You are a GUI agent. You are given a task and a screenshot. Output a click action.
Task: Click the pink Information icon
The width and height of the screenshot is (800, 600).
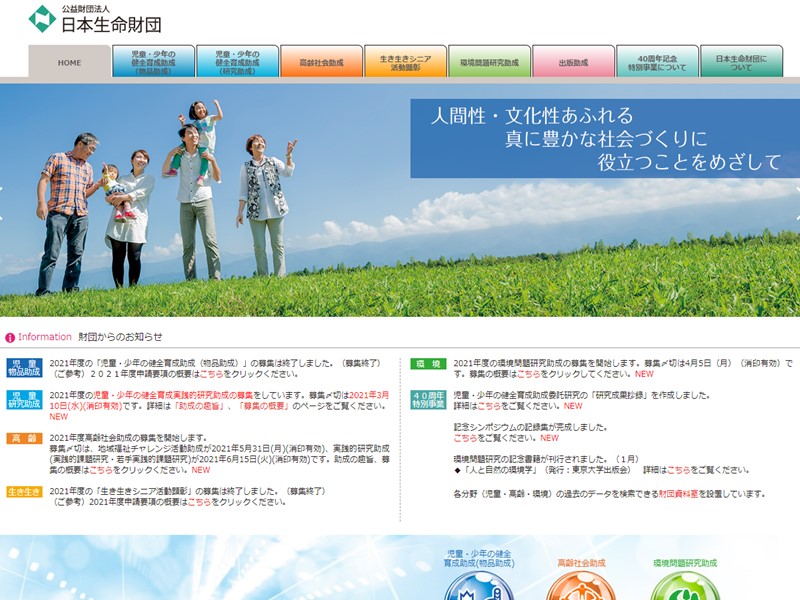tap(10, 337)
